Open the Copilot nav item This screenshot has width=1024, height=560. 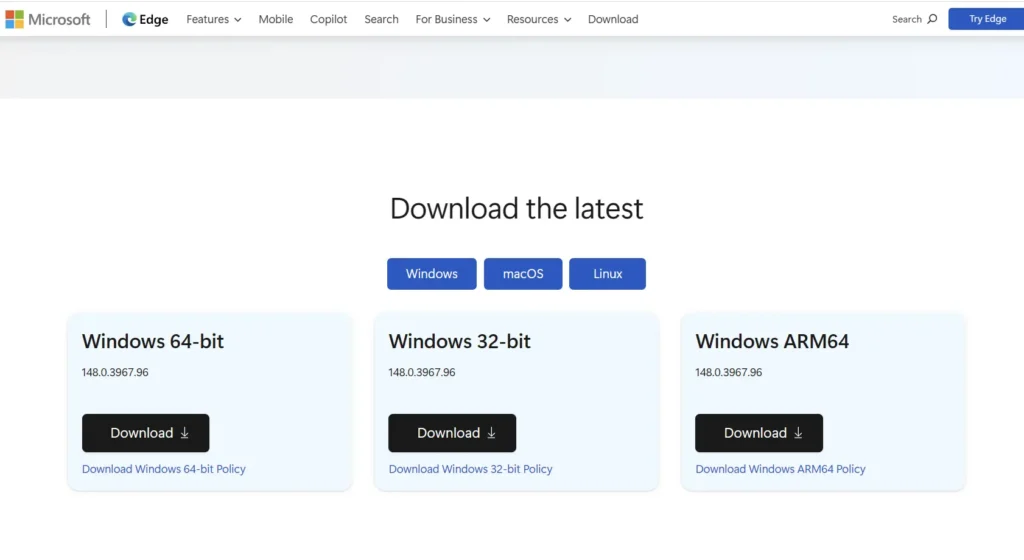pyautogui.click(x=328, y=20)
